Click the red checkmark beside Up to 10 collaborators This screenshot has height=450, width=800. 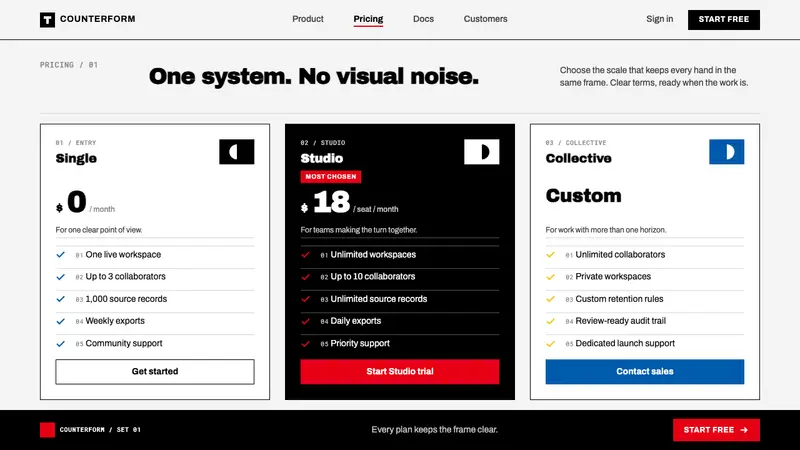(x=306, y=277)
